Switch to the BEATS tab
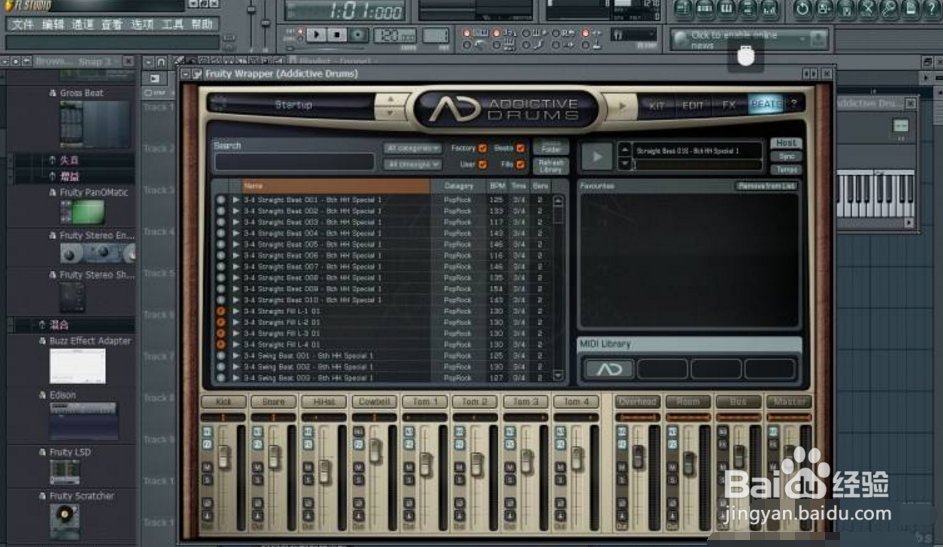Image resolution: width=943 pixels, height=547 pixels. (766, 104)
